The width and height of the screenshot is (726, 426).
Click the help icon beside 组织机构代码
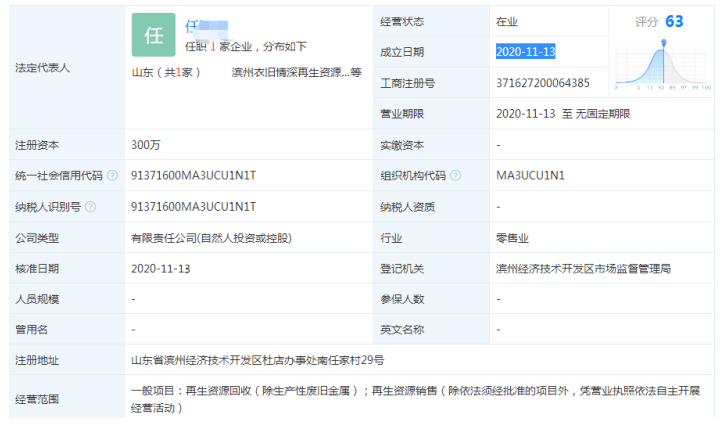click(x=456, y=175)
